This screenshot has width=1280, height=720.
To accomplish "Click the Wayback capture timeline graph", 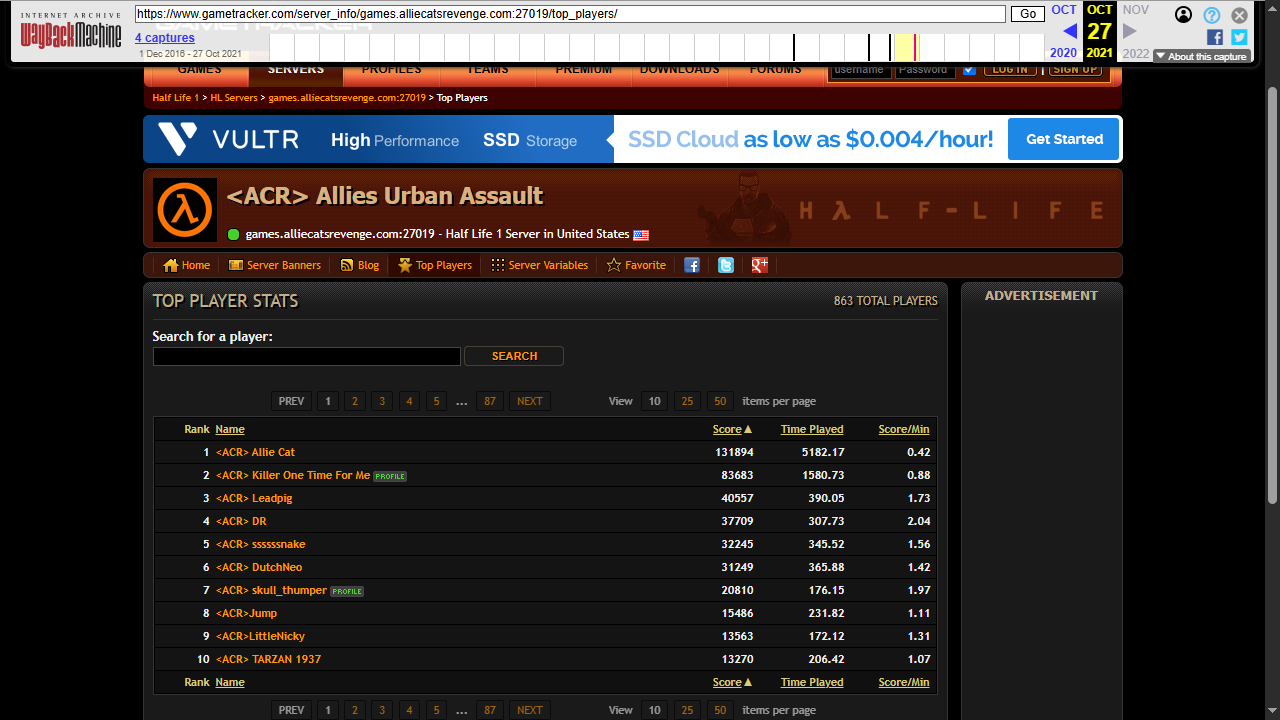I will [x=657, y=47].
